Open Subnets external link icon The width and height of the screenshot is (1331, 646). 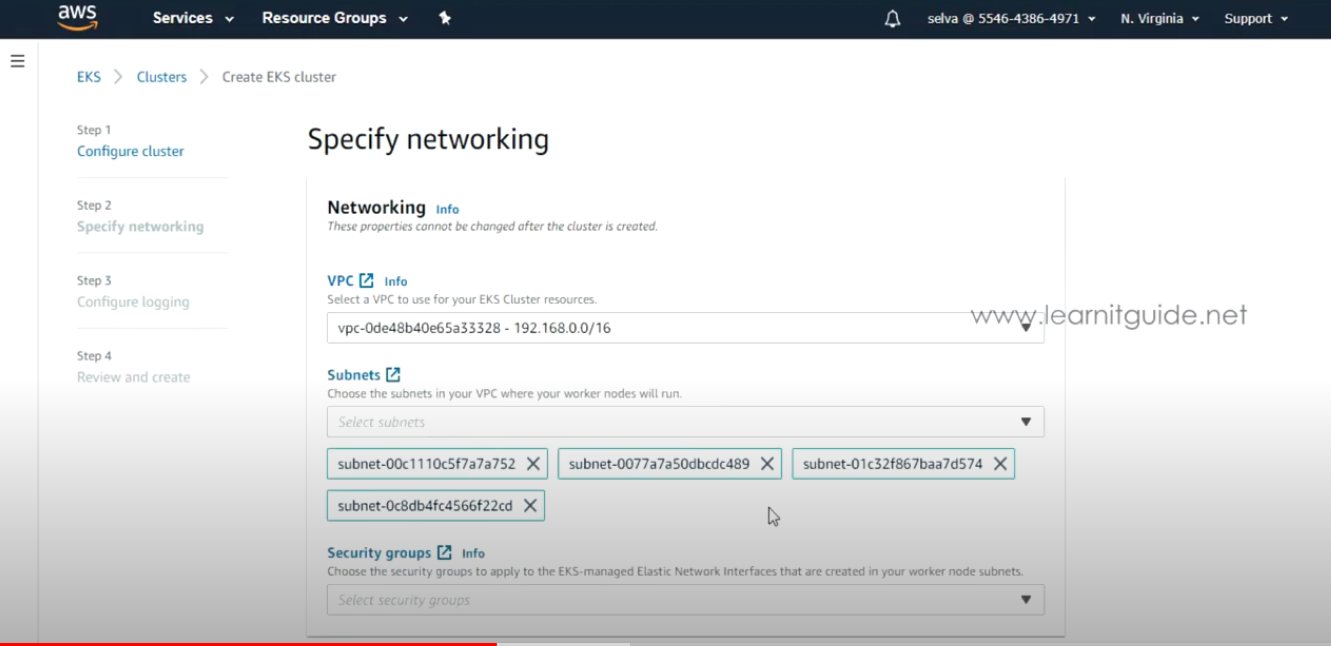click(x=393, y=375)
